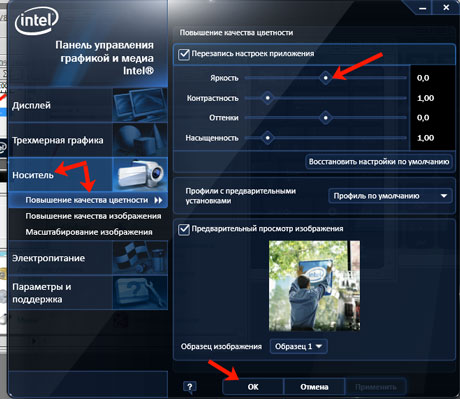Select Повышение качества изображения submenu item

[93, 216]
